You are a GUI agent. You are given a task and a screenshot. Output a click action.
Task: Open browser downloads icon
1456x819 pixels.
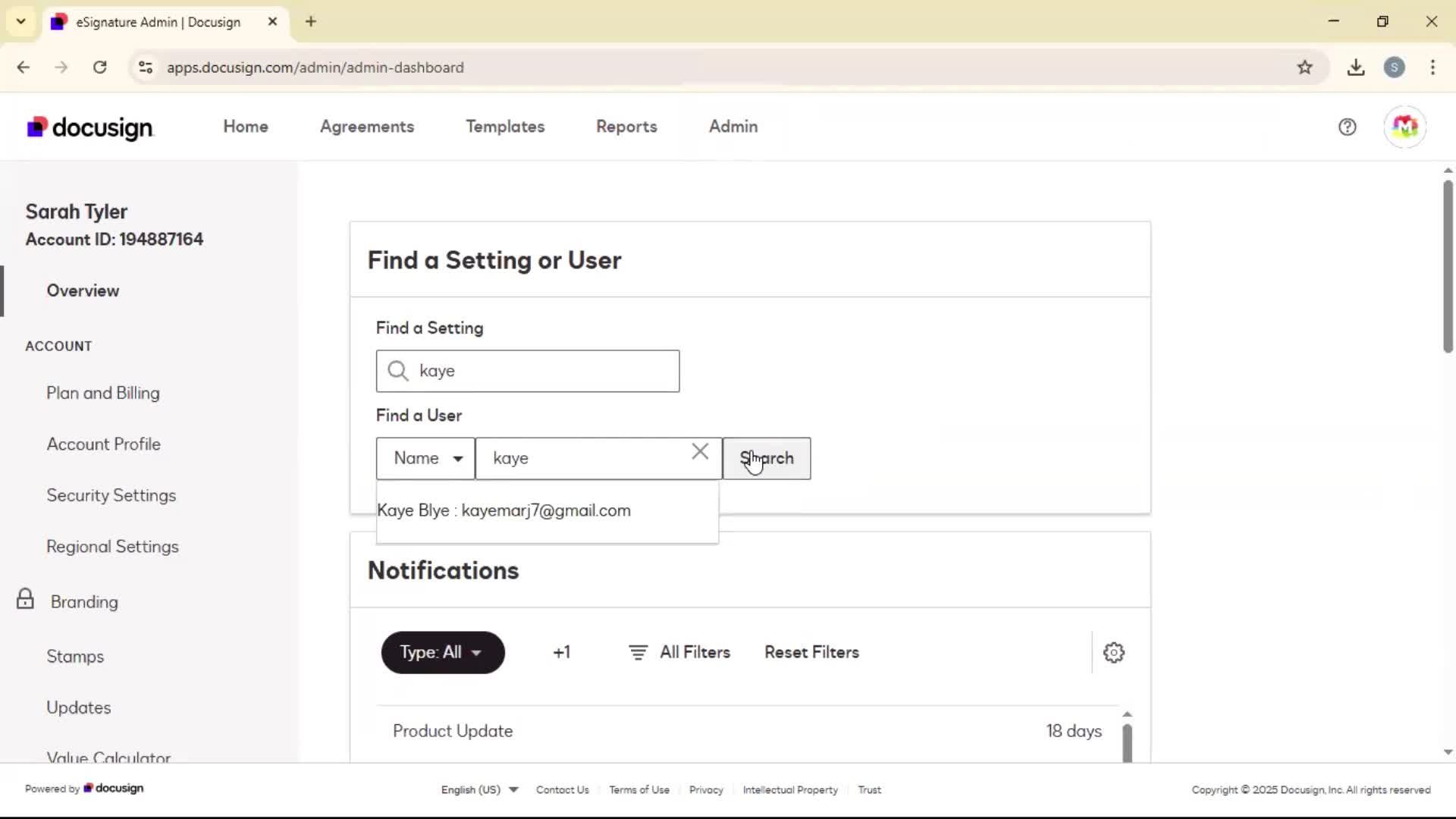pyautogui.click(x=1356, y=67)
